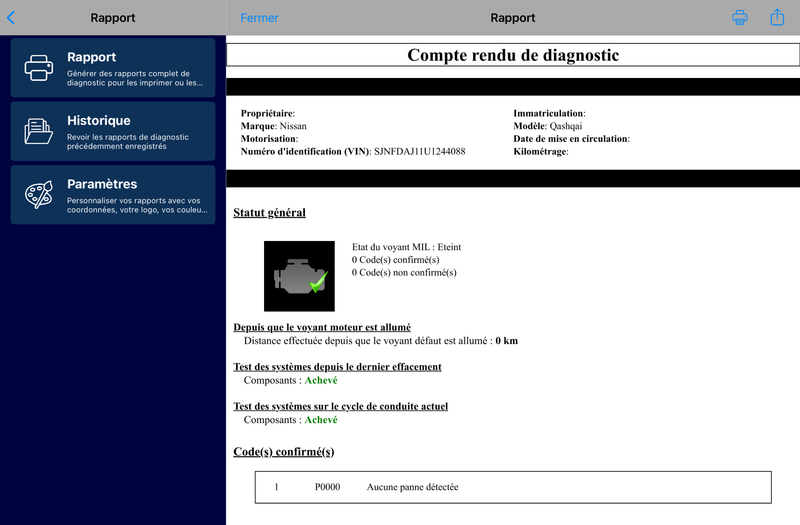Select the P0000 code row
Viewport: 800px width, 525px height.
(x=513, y=487)
